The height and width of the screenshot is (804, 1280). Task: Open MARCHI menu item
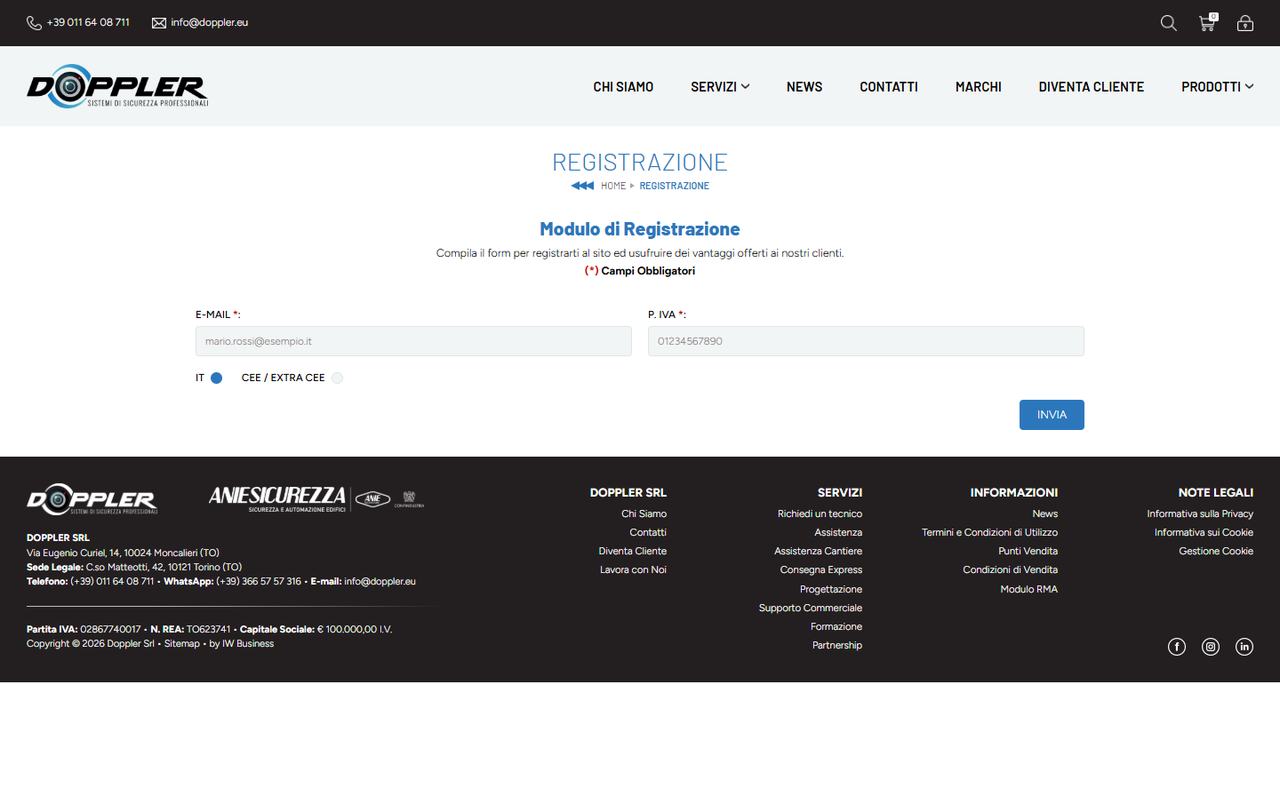pos(978,87)
